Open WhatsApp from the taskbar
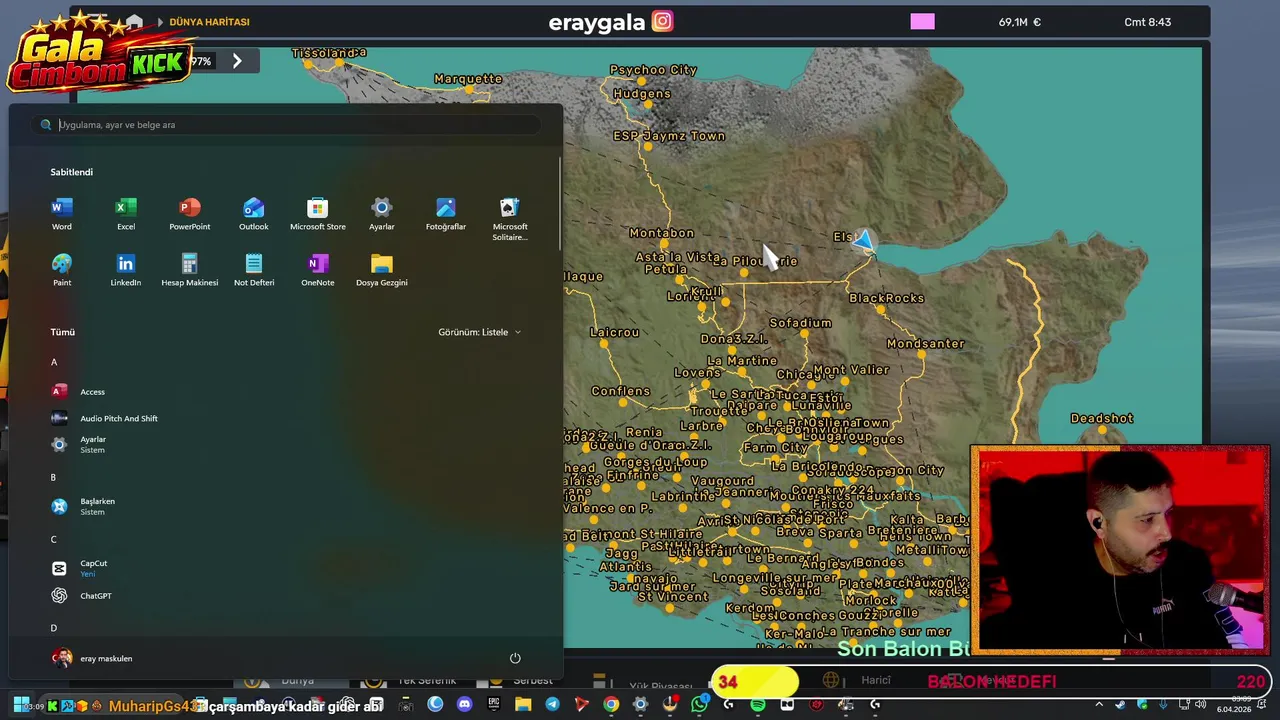Screen dimensions: 1280x720 click(699, 704)
